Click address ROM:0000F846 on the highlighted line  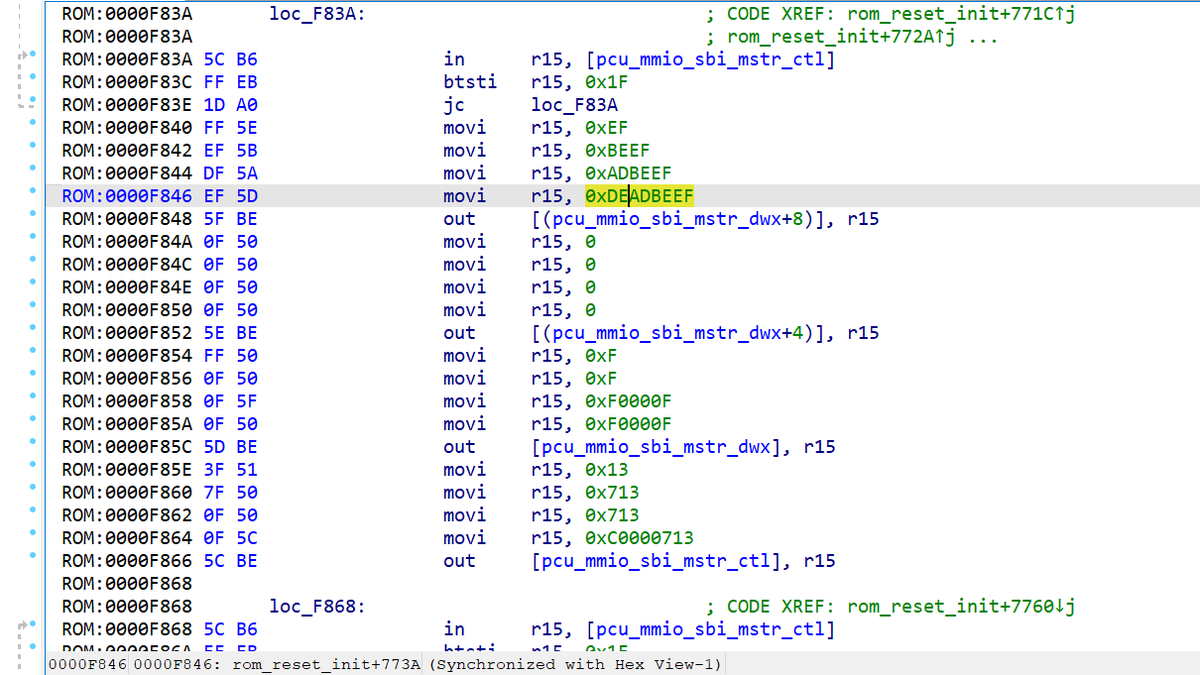click(128, 196)
